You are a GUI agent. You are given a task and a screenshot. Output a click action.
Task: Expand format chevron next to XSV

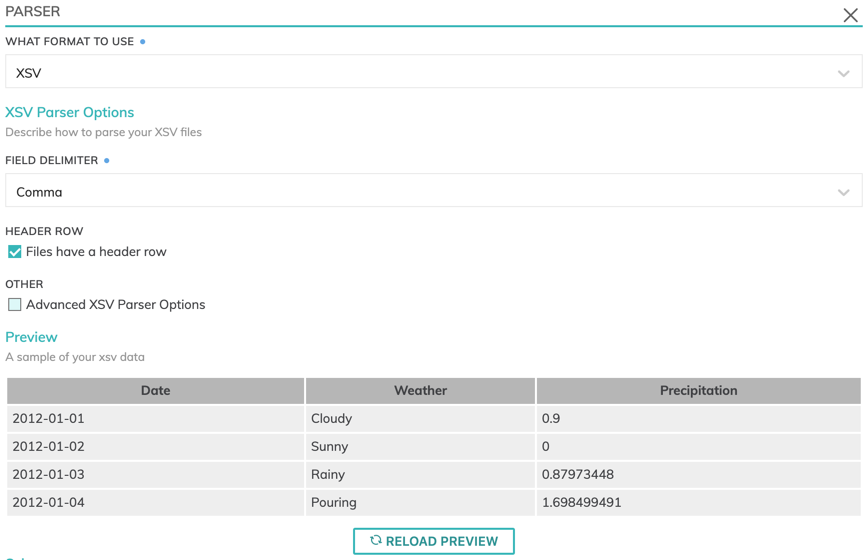pos(843,73)
